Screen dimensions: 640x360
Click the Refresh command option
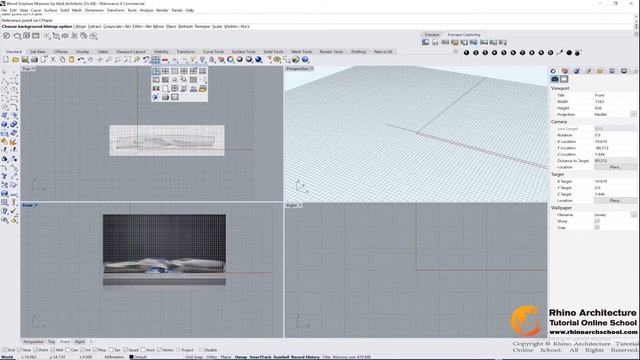click(x=185, y=27)
